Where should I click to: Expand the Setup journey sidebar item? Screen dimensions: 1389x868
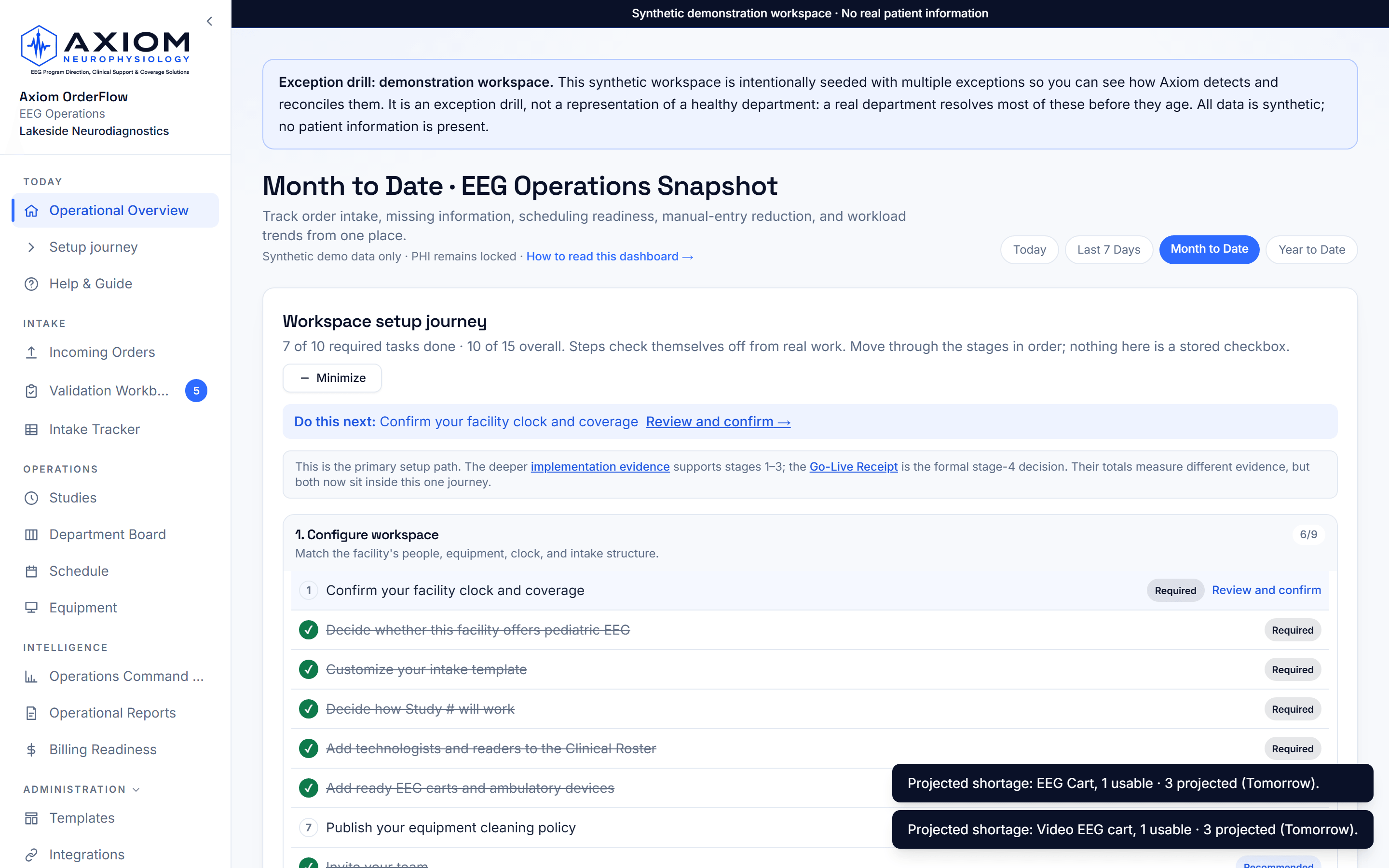click(115, 247)
